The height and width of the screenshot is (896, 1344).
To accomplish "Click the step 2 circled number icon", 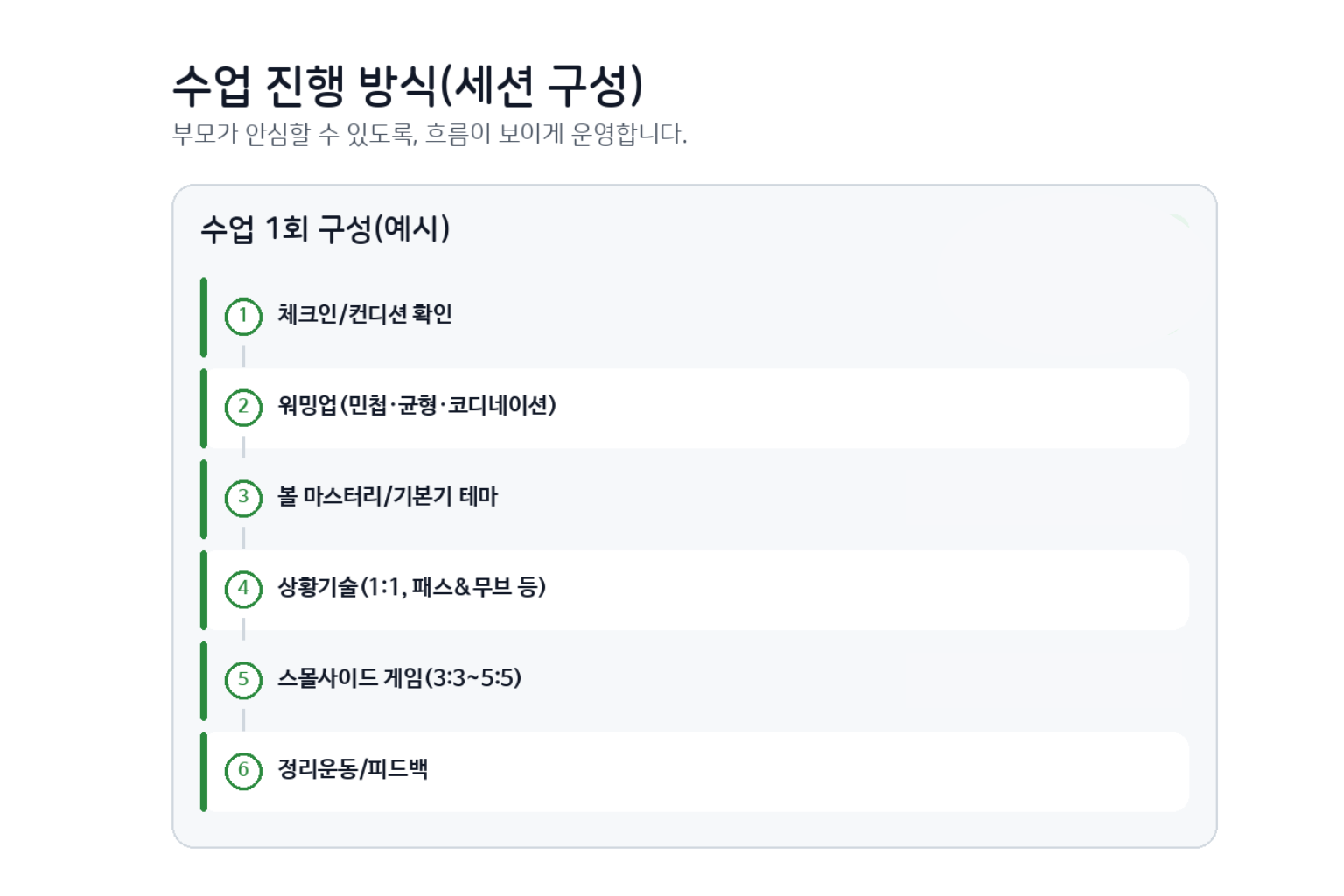I will pos(243,408).
